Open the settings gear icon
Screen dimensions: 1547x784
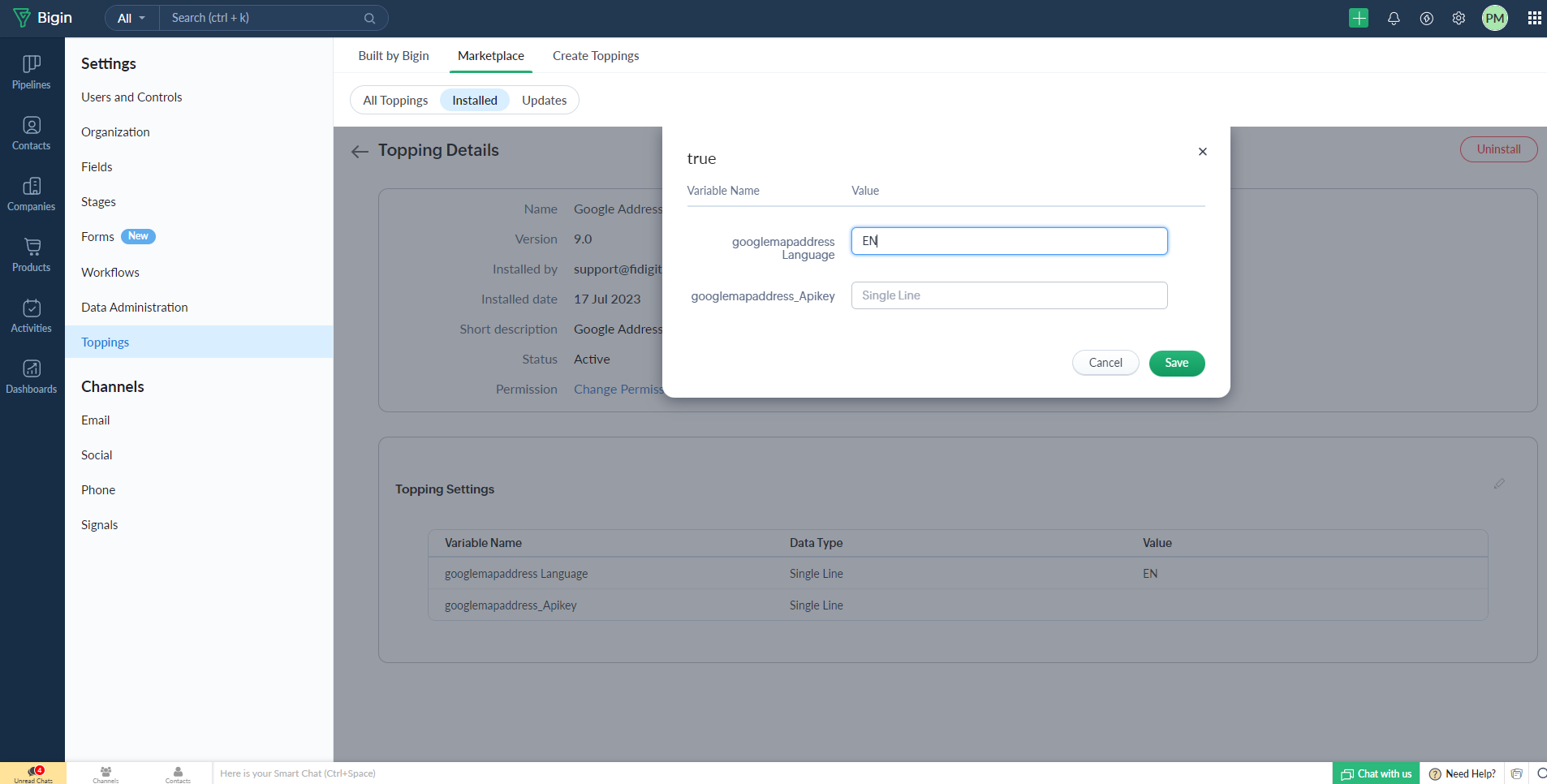[x=1459, y=18]
